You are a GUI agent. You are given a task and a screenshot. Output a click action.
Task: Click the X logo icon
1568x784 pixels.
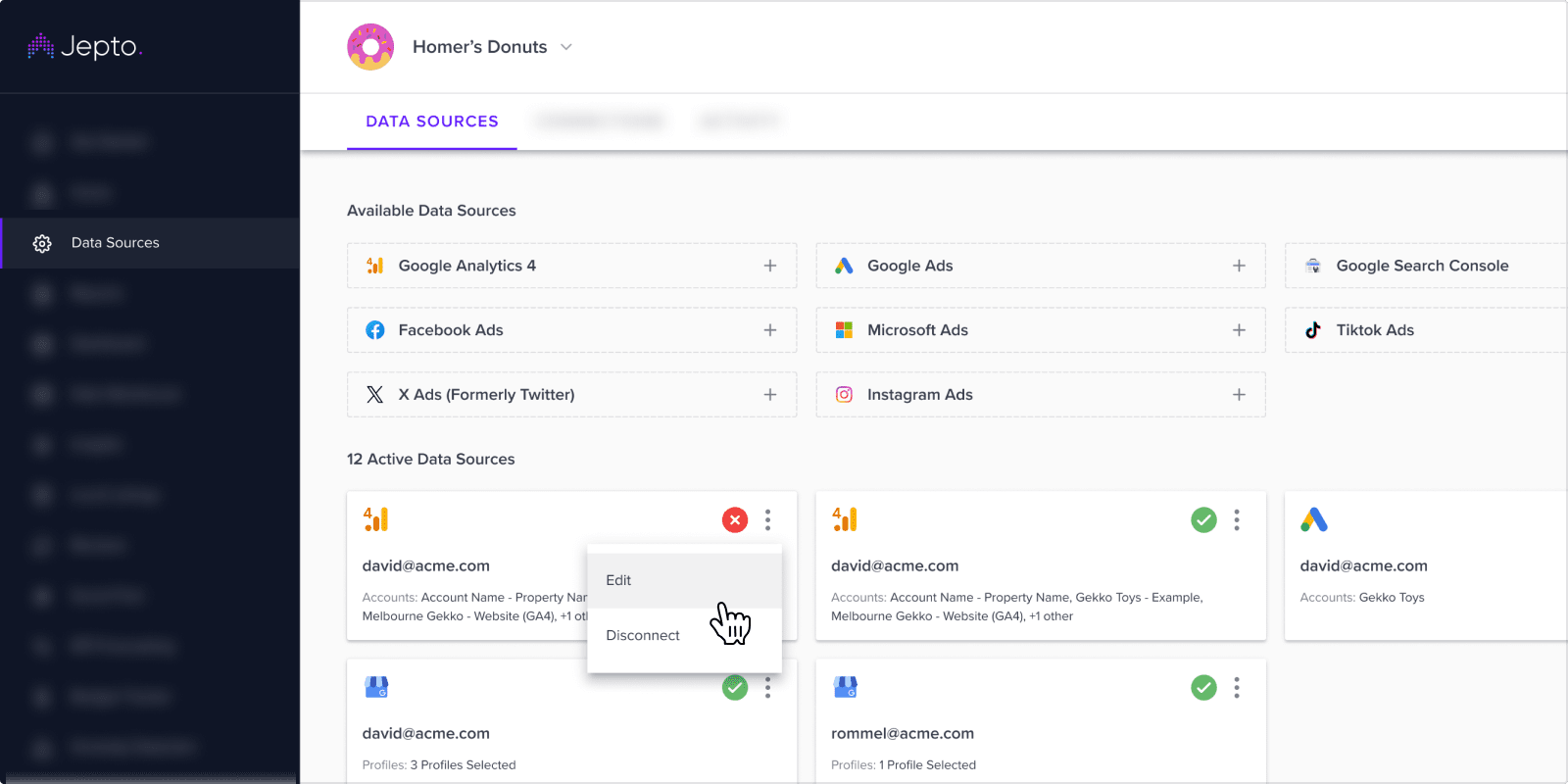[374, 394]
